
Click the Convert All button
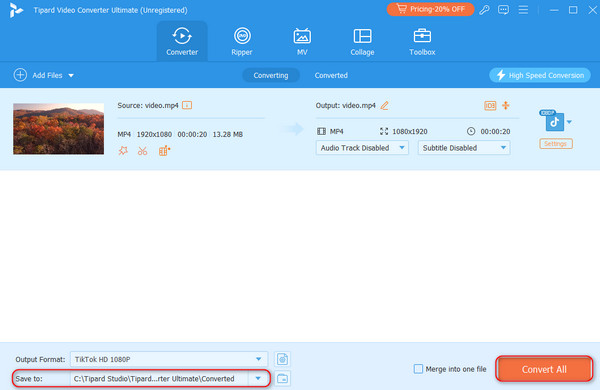544,369
